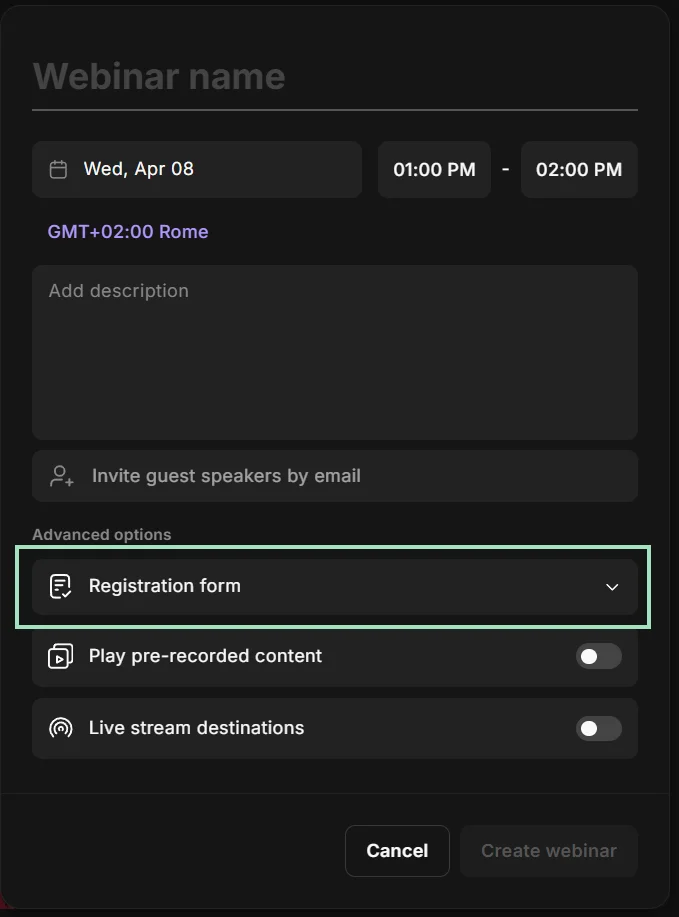Click the Cancel button
The width and height of the screenshot is (679, 917).
[x=397, y=850]
